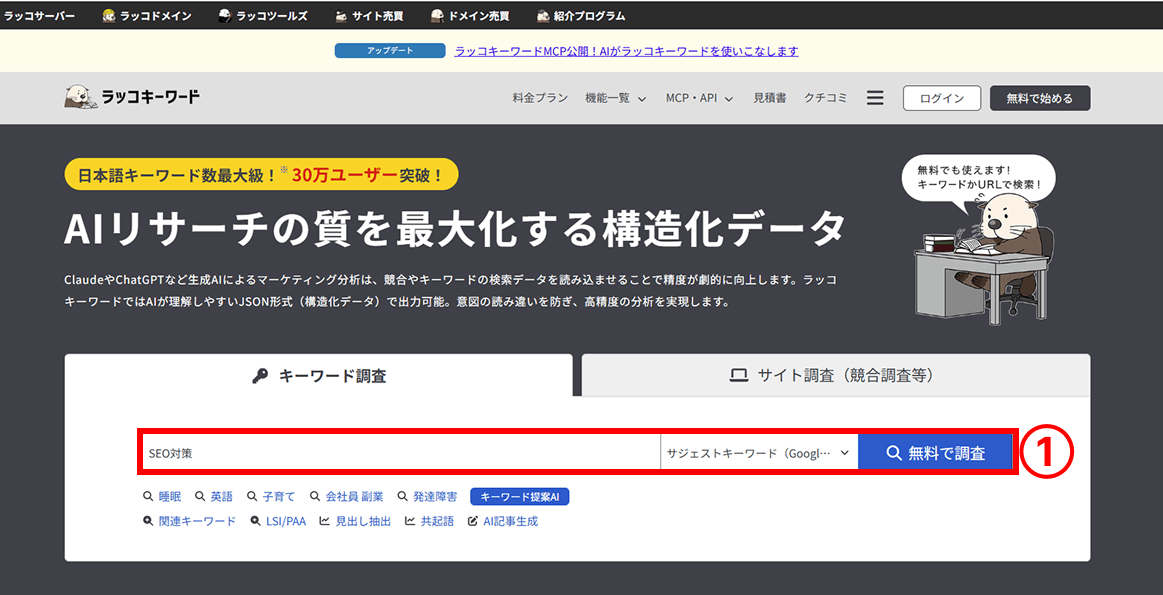Click the ラッコキーワード logo
This screenshot has height=595, width=1163.
(131, 97)
